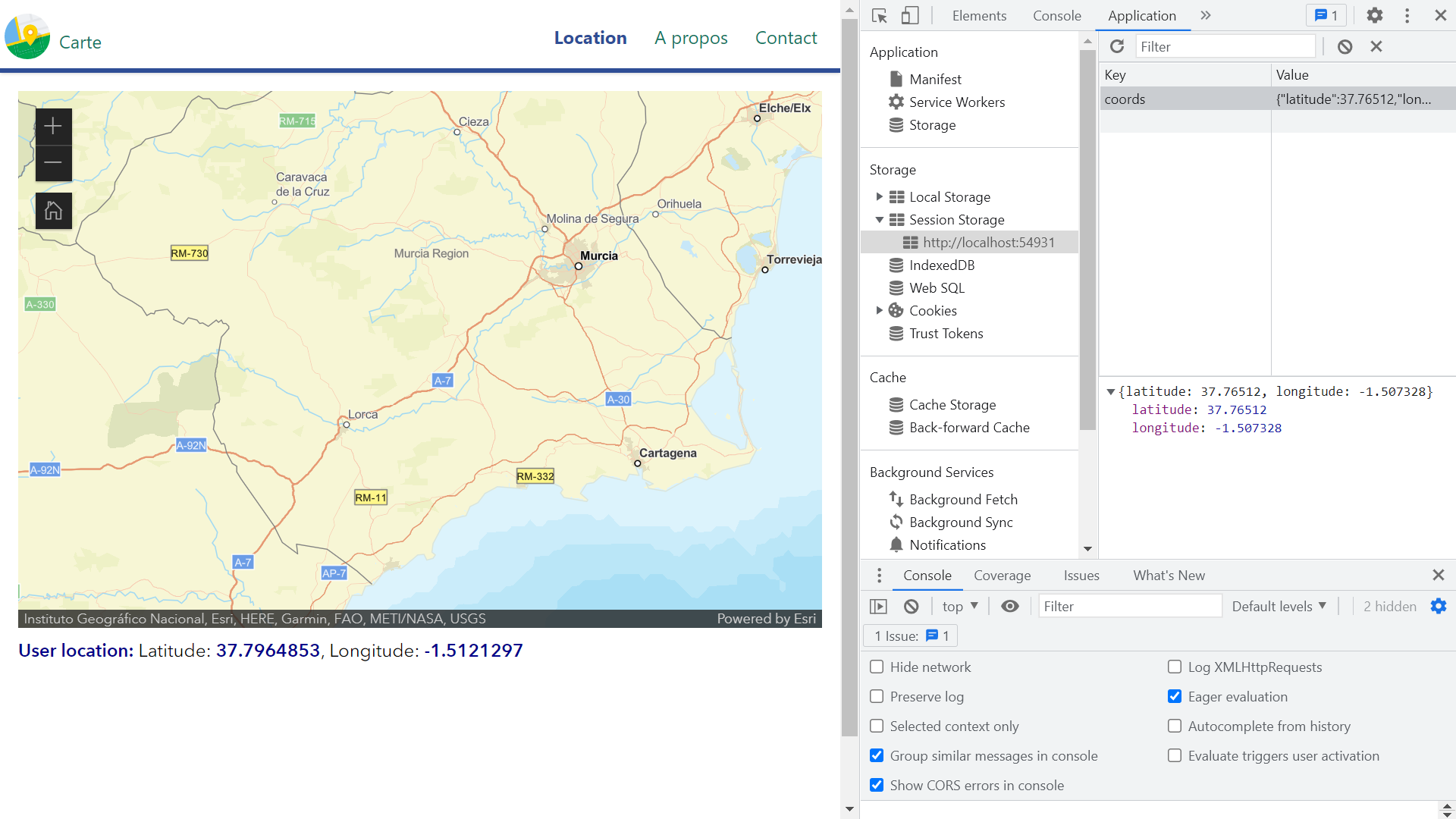Click the inspect element picker icon
Viewport: 1456px width, 819px height.
880,16
